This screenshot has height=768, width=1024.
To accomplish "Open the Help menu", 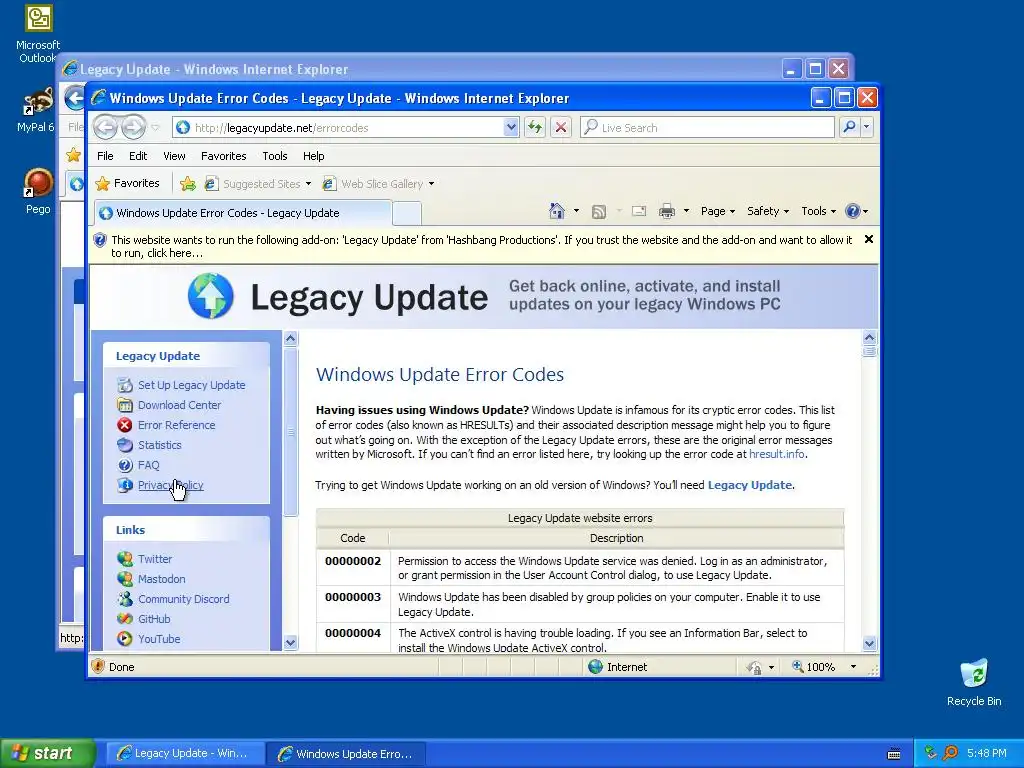I will pyautogui.click(x=313, y=156).
